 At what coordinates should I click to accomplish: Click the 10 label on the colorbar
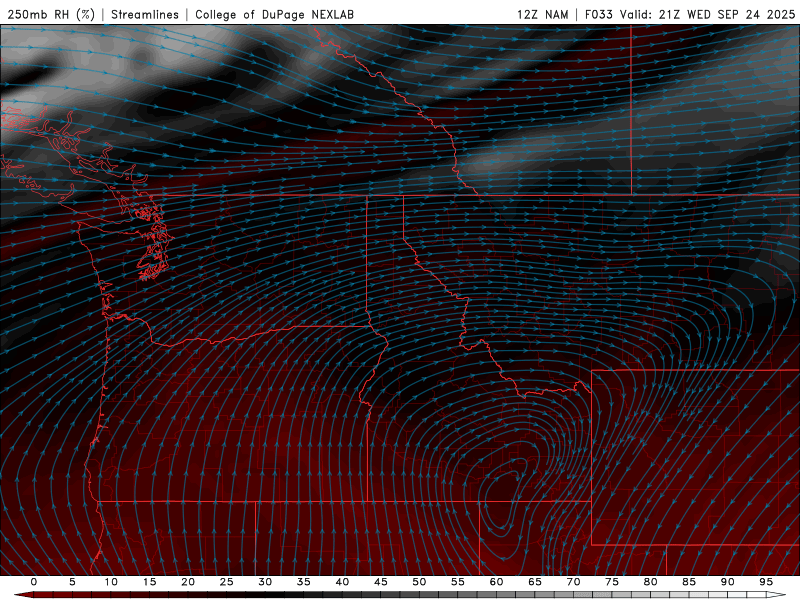[111, 582]
